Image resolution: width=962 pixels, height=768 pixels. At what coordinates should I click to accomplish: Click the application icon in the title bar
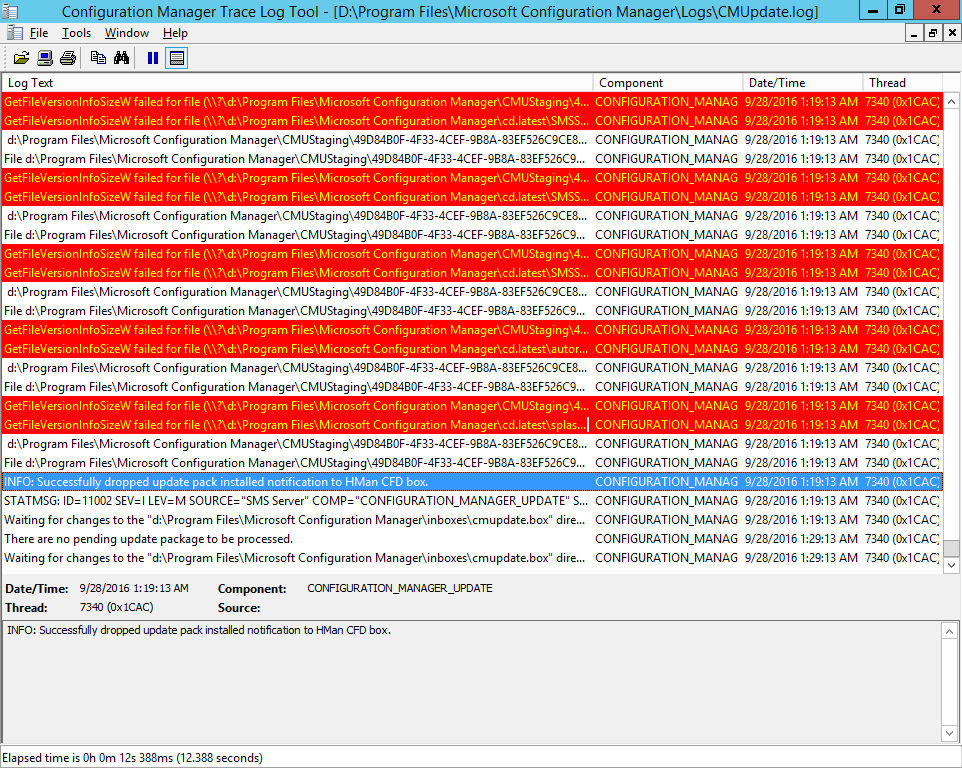coord(10,11)
